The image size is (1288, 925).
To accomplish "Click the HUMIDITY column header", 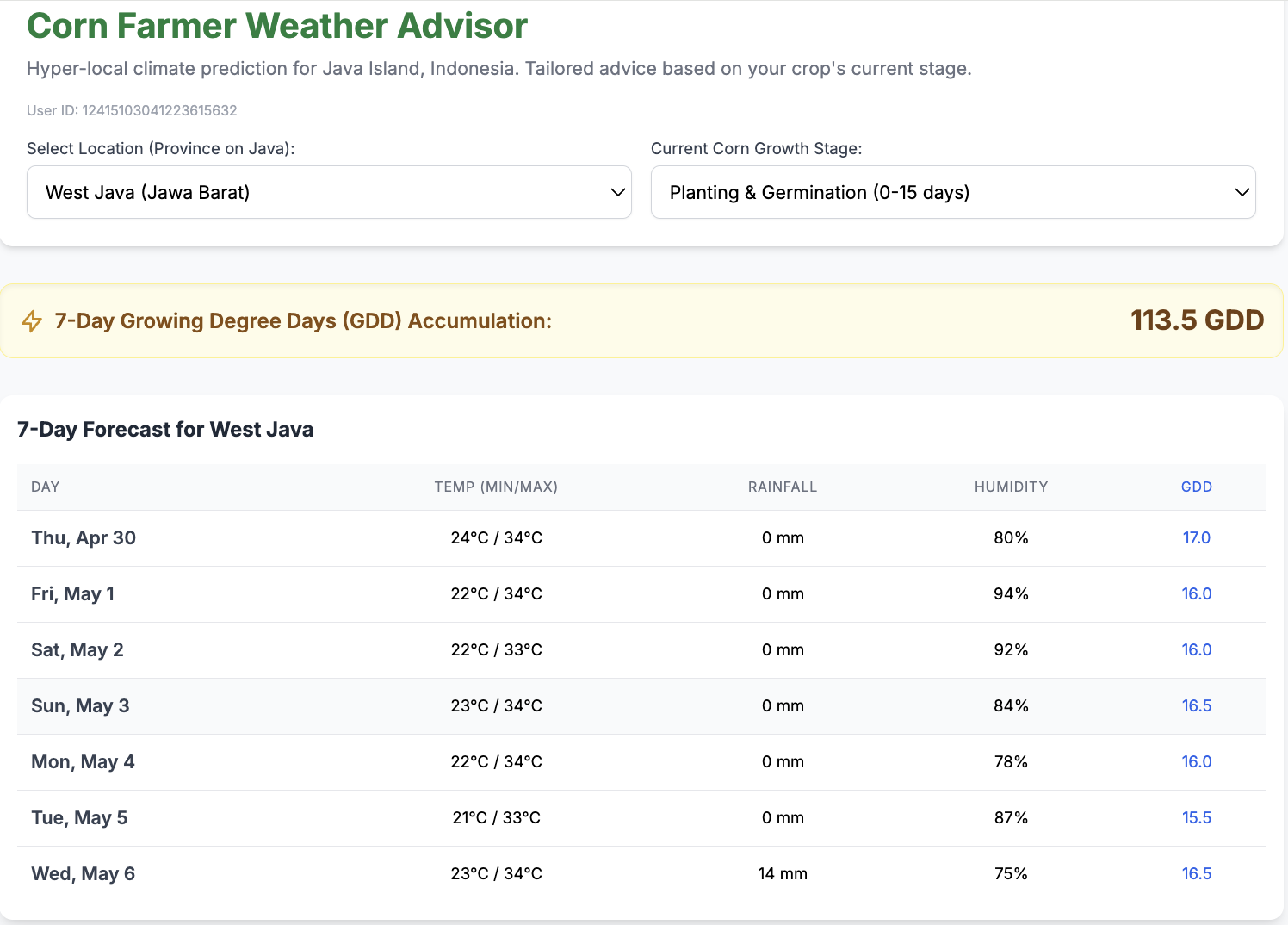I will (x=1011, y=487).
